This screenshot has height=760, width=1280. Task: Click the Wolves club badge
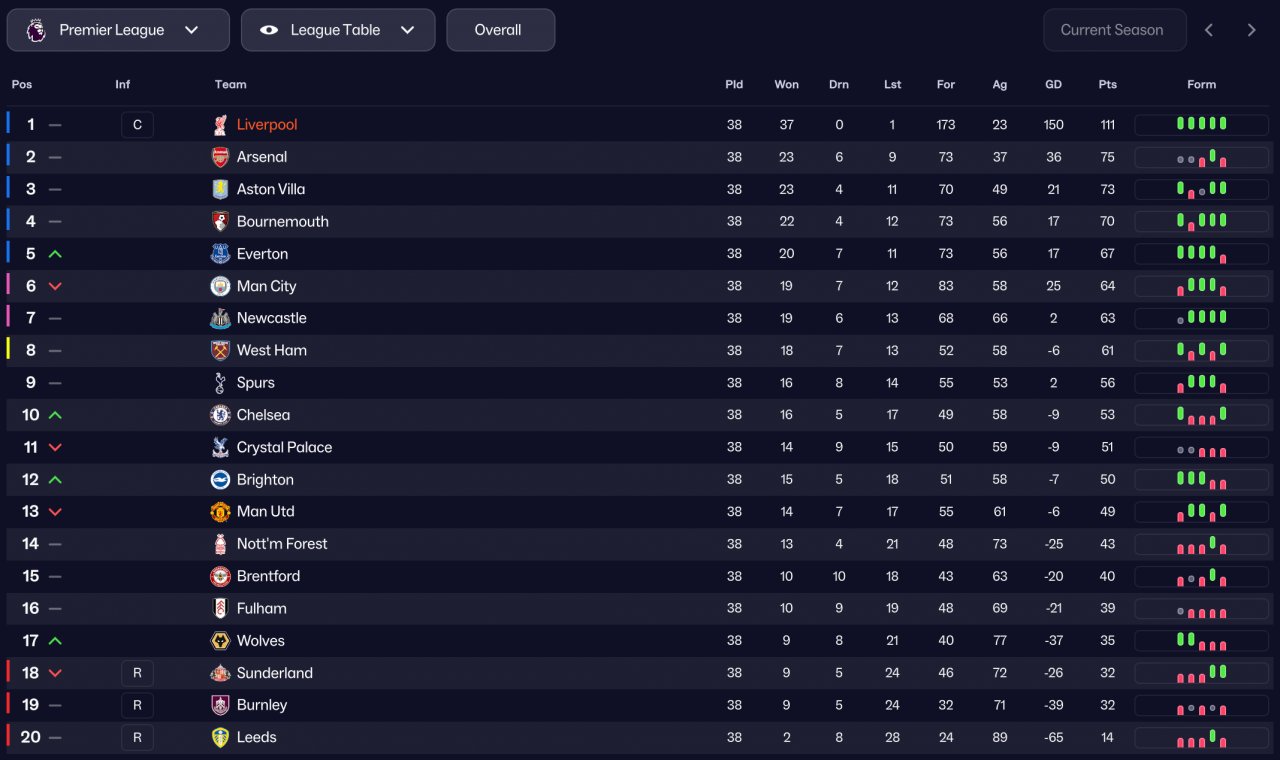tap(220, 641)
